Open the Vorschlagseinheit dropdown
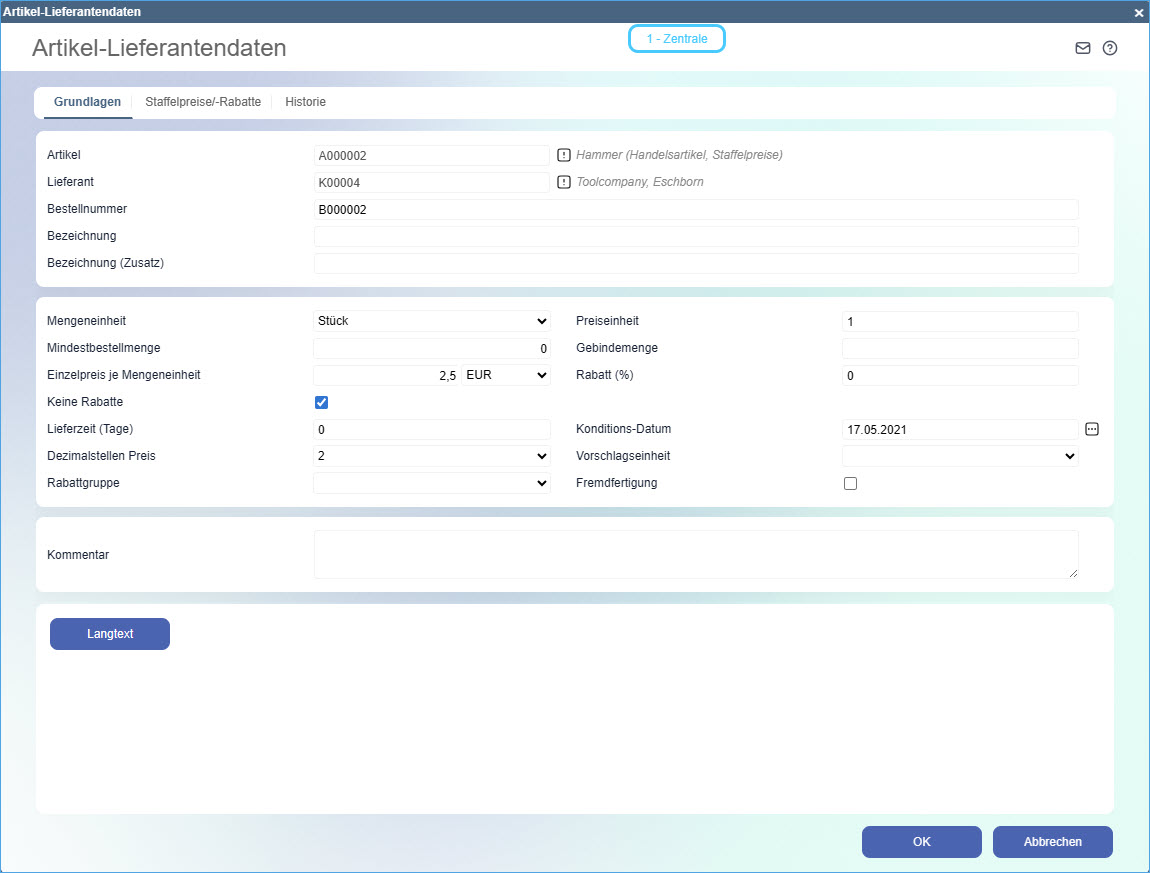The height and width of the screenshot is (873, 1150). point(959,456)
